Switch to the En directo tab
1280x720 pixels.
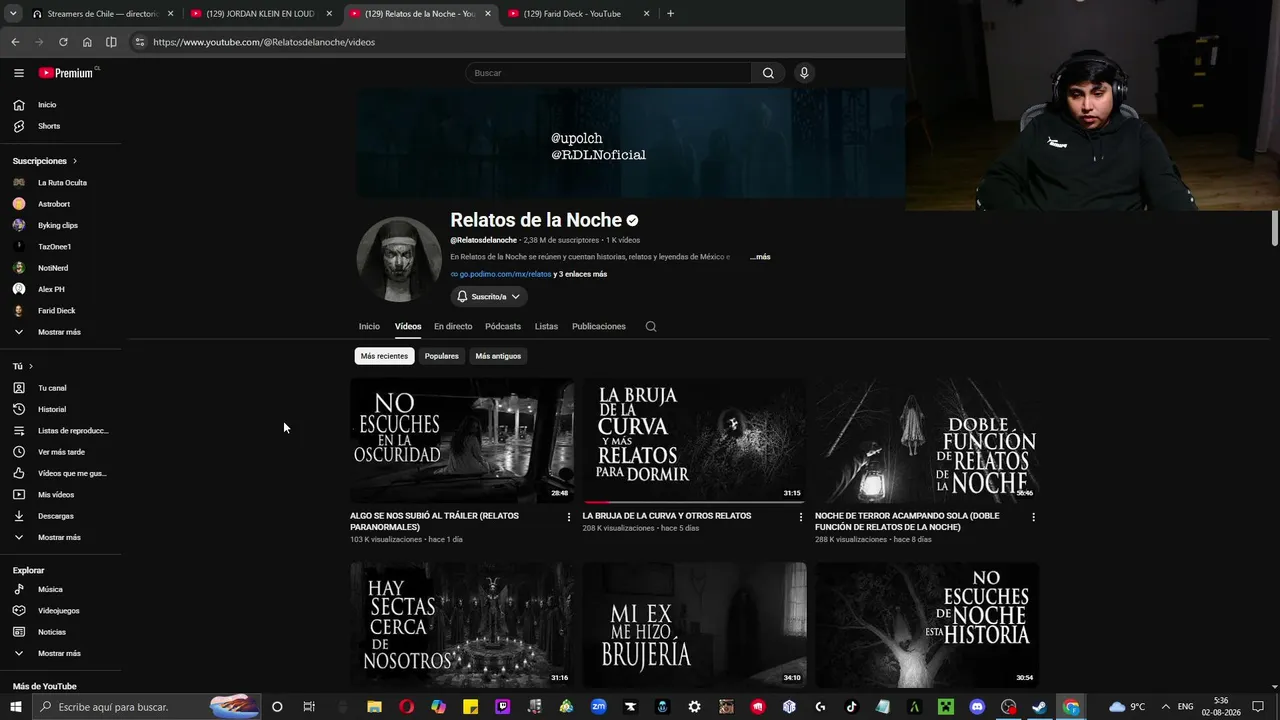pos(453,326)
